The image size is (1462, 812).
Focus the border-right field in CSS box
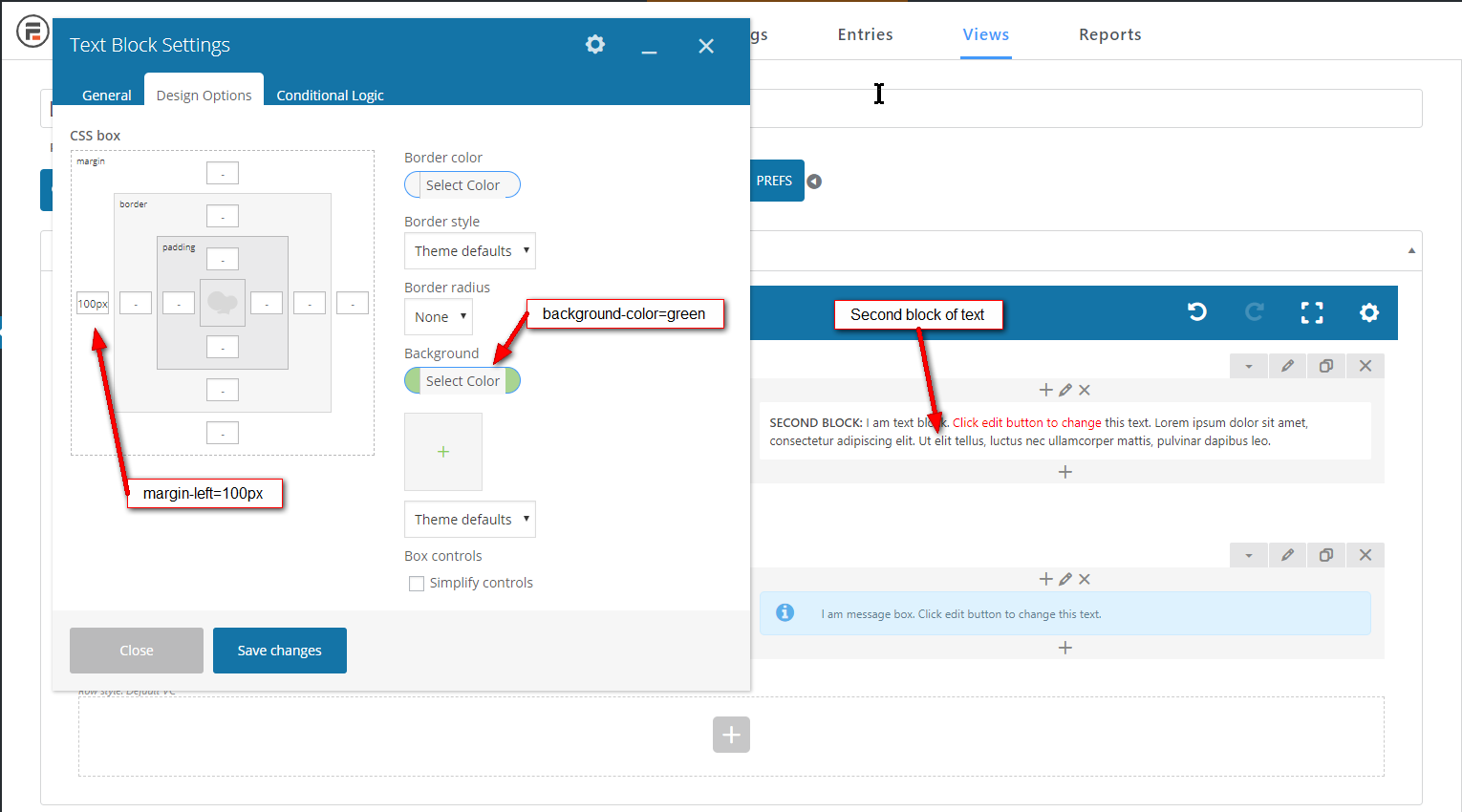pyautogui.click(x=310, y=303)
